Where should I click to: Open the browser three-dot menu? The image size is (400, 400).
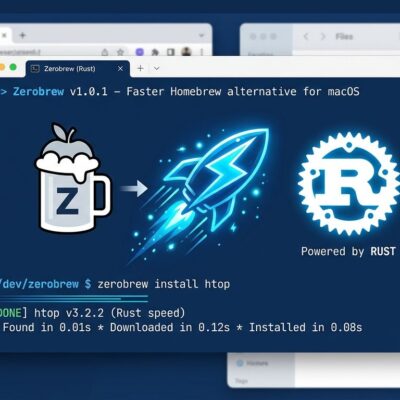[202, 52]
